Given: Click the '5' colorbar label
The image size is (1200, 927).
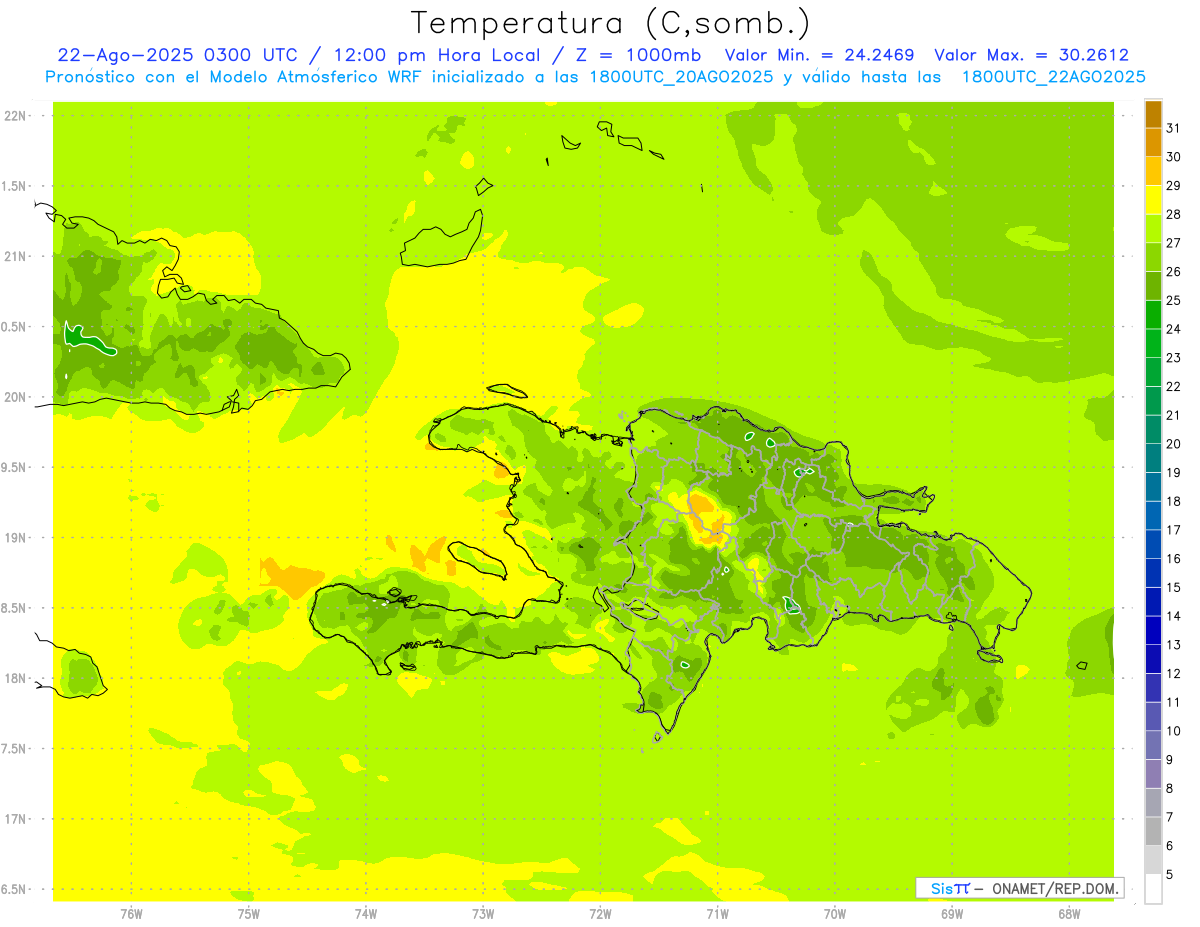Looking at the screenshot, I should (1171, 875).
